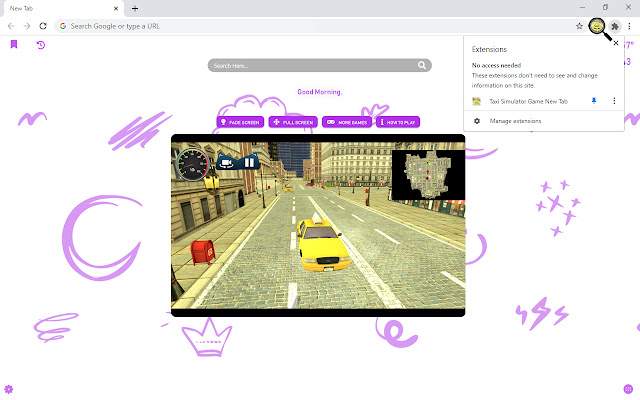Click the Google logo in the address bar
The width and height of the screenshot is (640, 400).
[x=63, y=26]
